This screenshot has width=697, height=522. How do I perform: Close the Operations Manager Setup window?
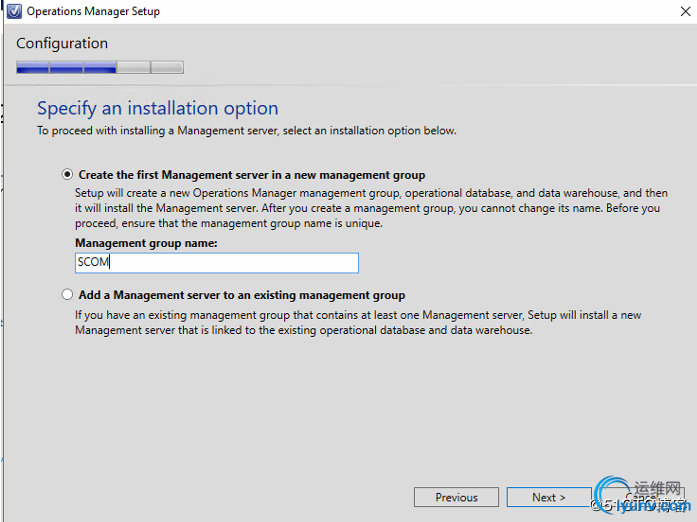pyautogui.click(x=685, y=11)
